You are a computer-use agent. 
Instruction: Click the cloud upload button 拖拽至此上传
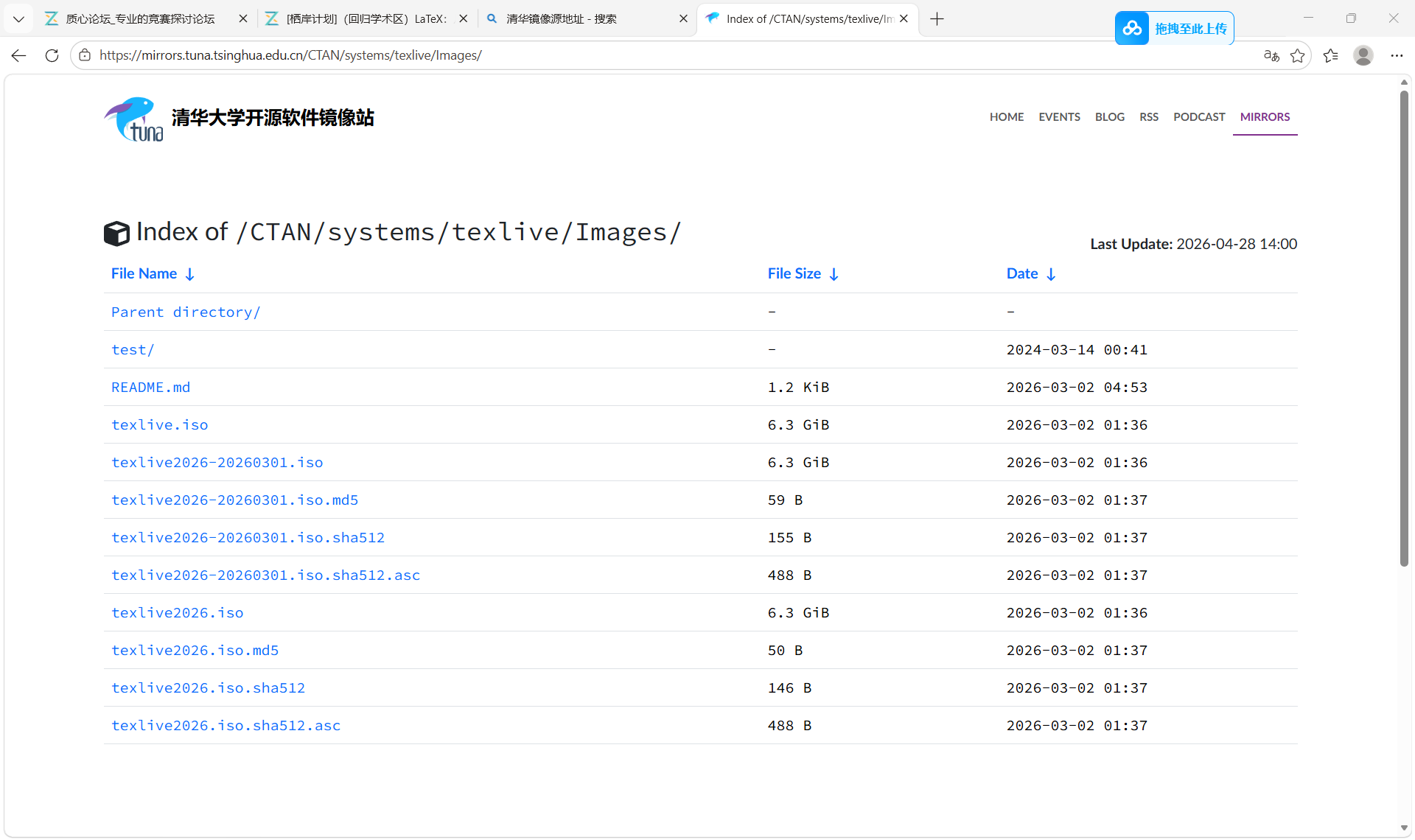pos(1174,29)
